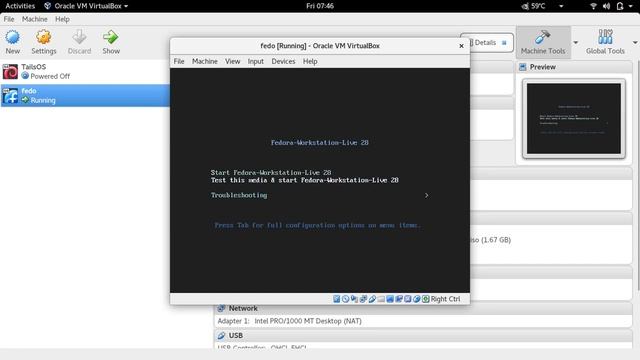
Task: Open Help menu in VirtualBox Manager
Action: 62,19
